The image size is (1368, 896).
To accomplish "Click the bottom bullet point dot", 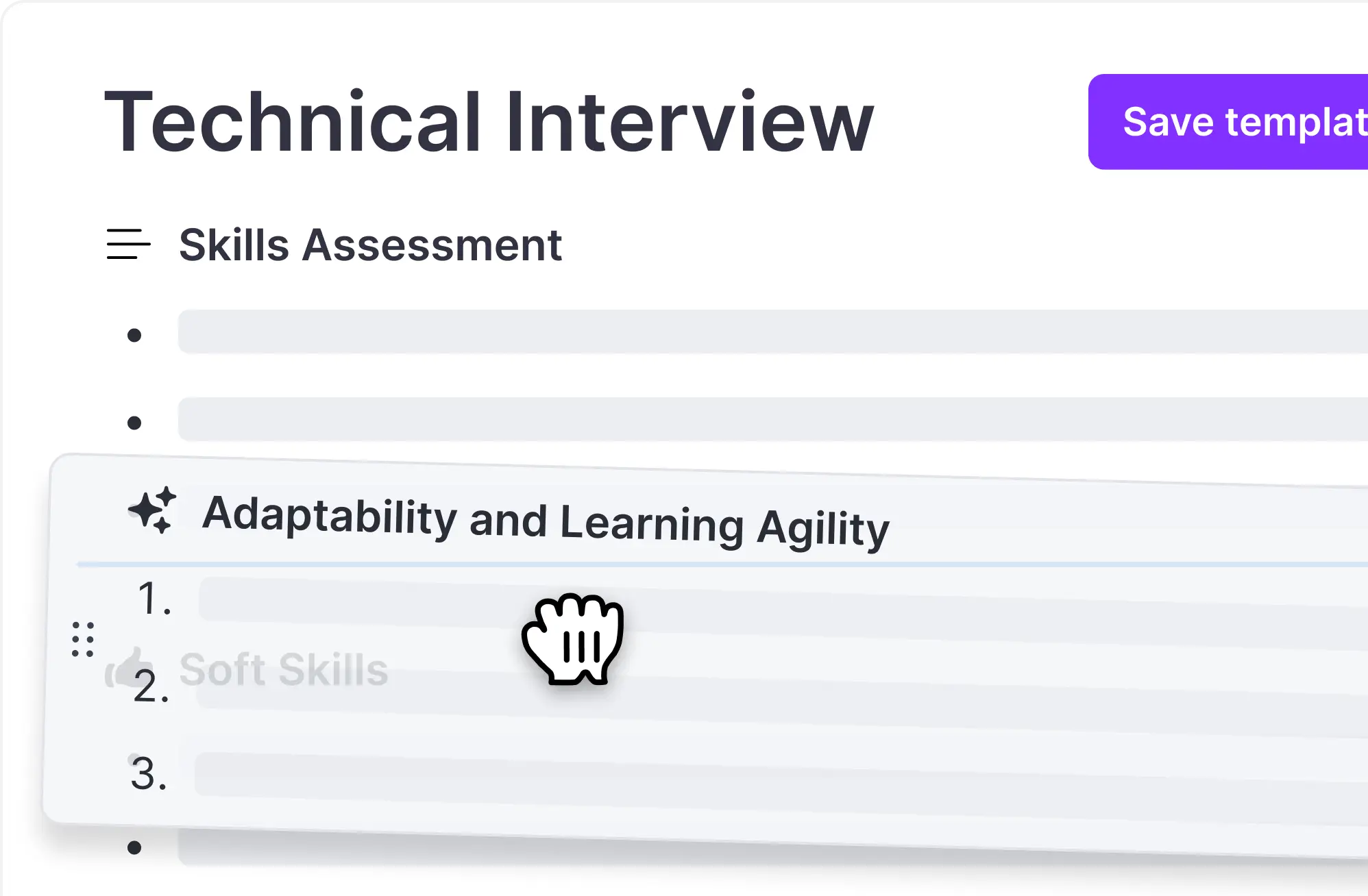I will coord(134,848).
